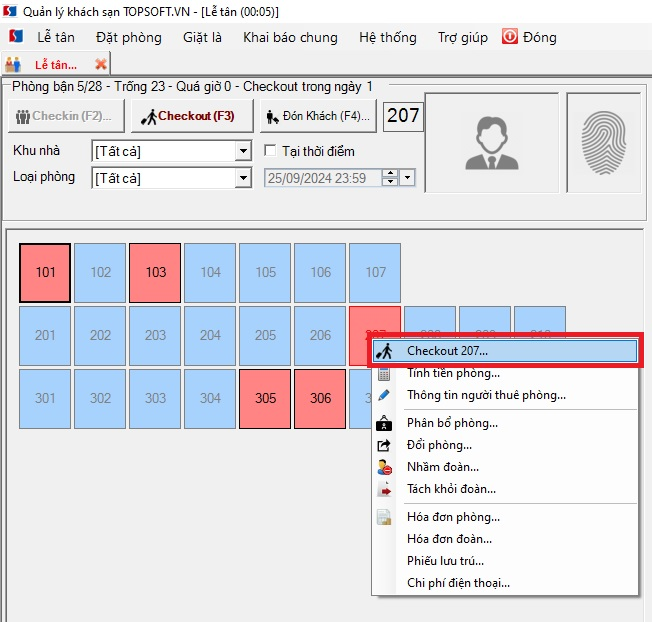Select occupied room 306

[x=320, y=399]
